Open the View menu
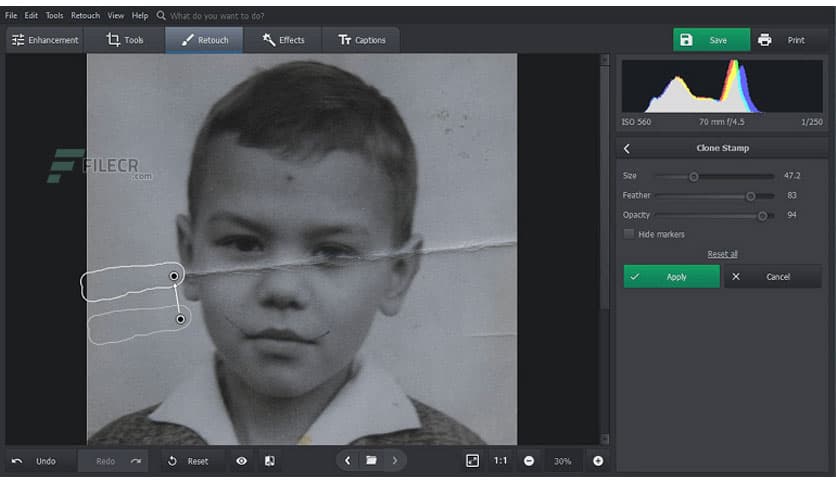This screenshot has height=484, width=836. [x=116, y=15]
